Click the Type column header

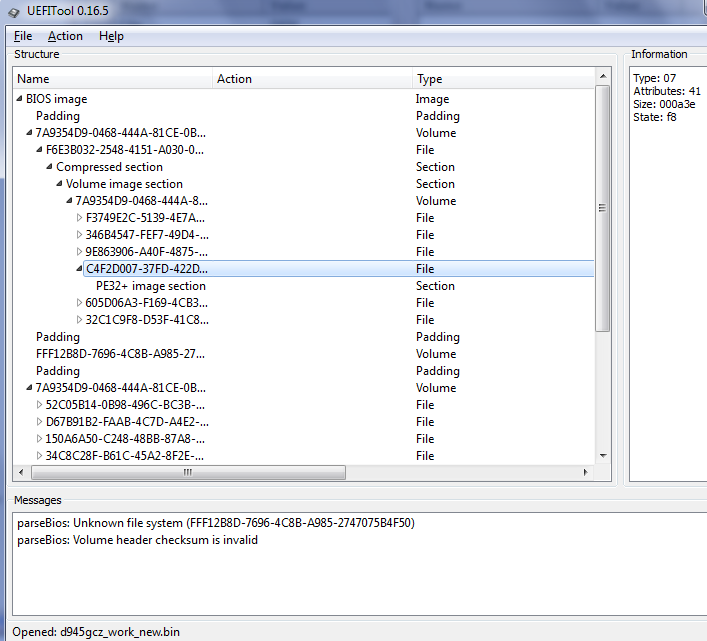[503, 78]
